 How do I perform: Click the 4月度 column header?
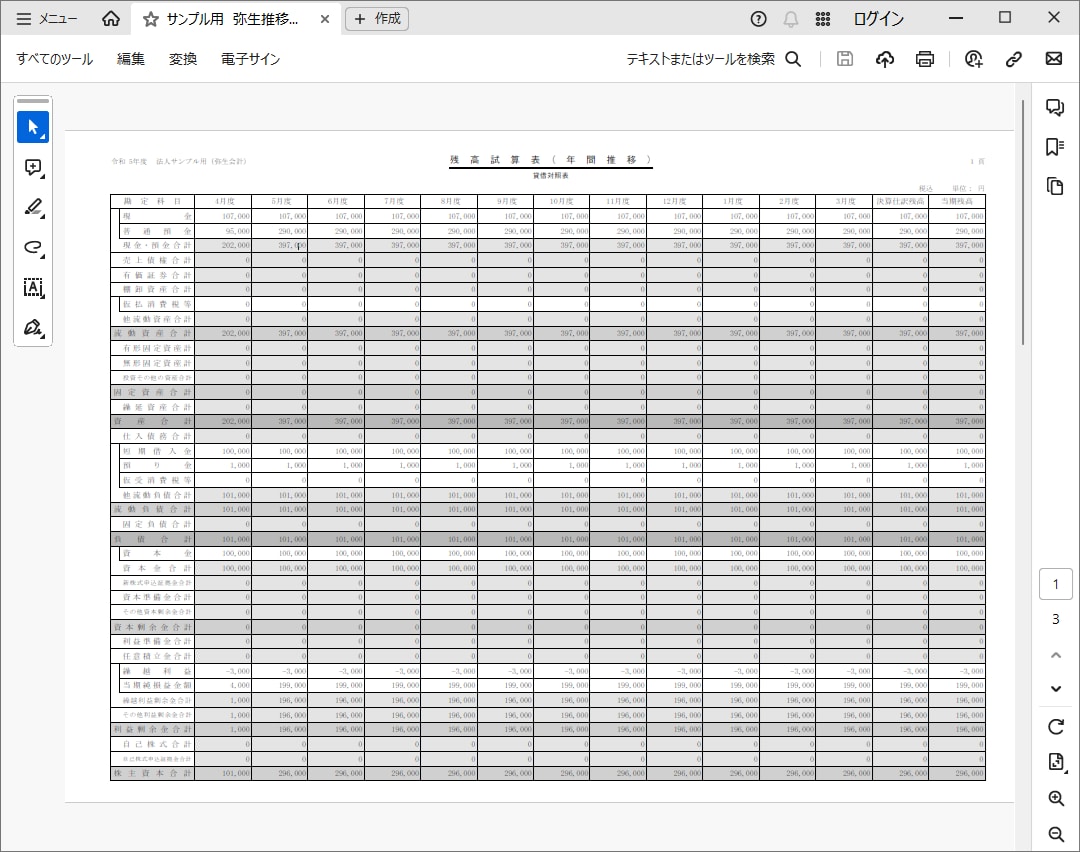(224, 201)
